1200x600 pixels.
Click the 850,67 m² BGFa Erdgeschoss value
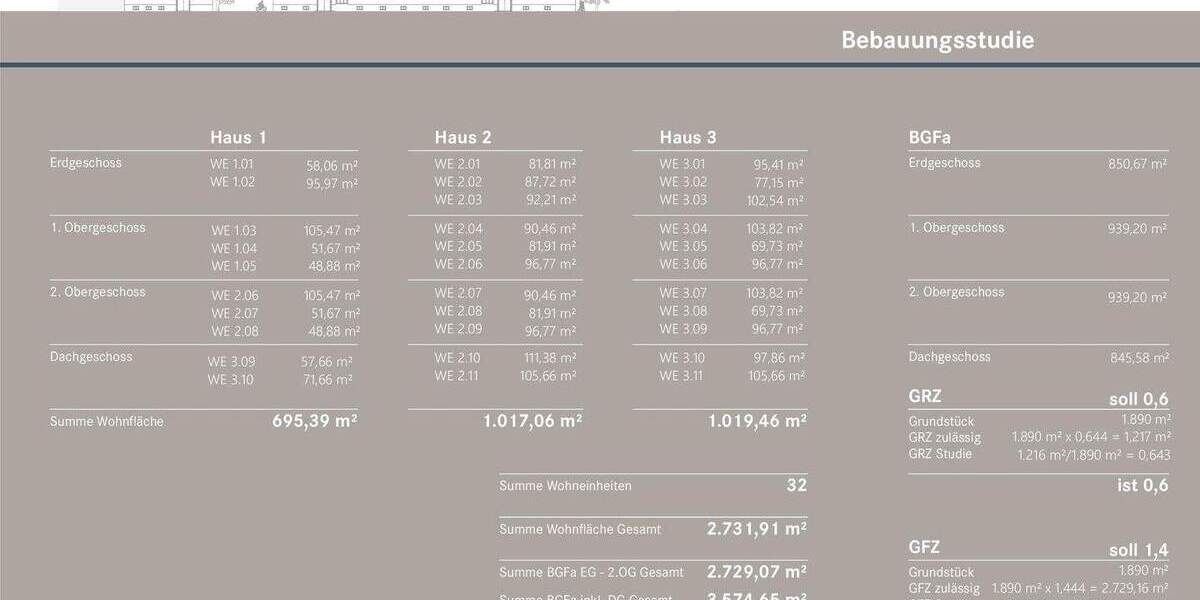[x=1137, y=164]
